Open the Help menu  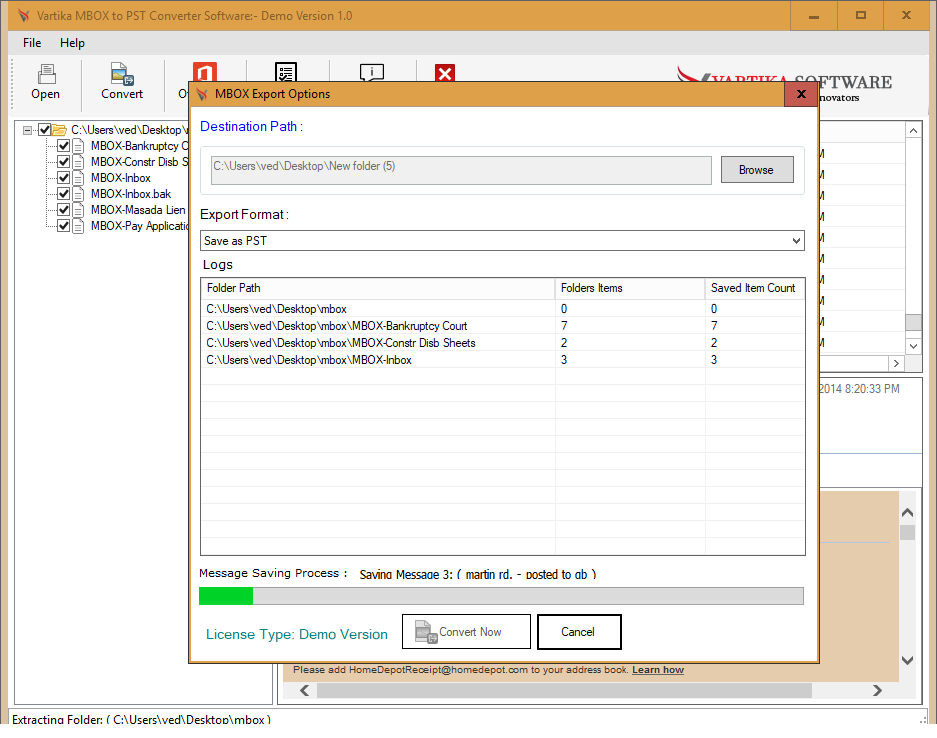[72, 43]
